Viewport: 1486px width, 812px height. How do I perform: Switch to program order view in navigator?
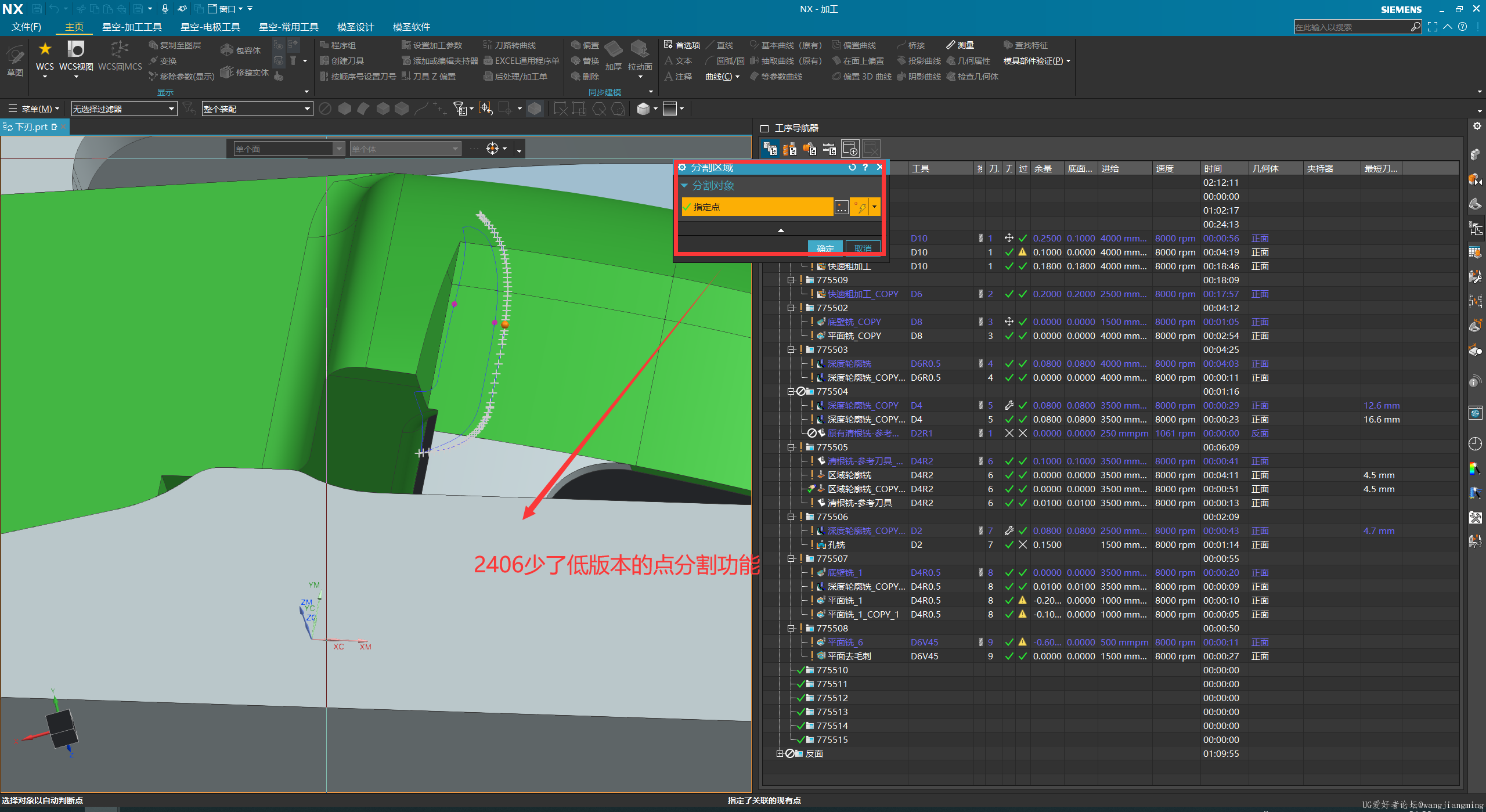770,149
